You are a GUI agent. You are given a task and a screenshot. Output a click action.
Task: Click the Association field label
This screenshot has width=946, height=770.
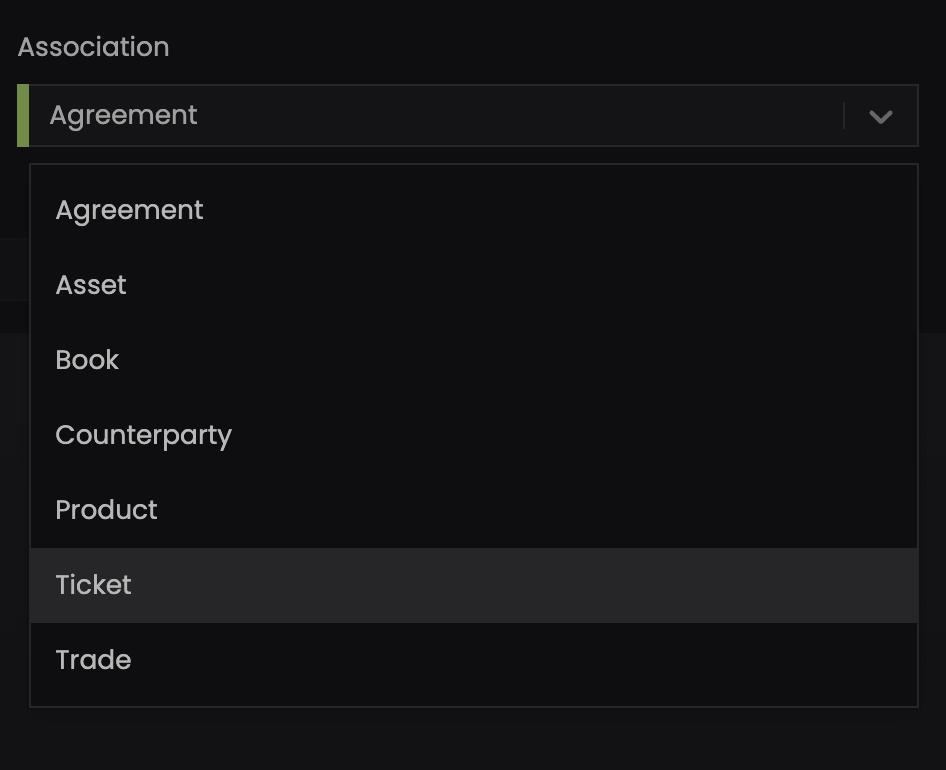tap(93, 47)
